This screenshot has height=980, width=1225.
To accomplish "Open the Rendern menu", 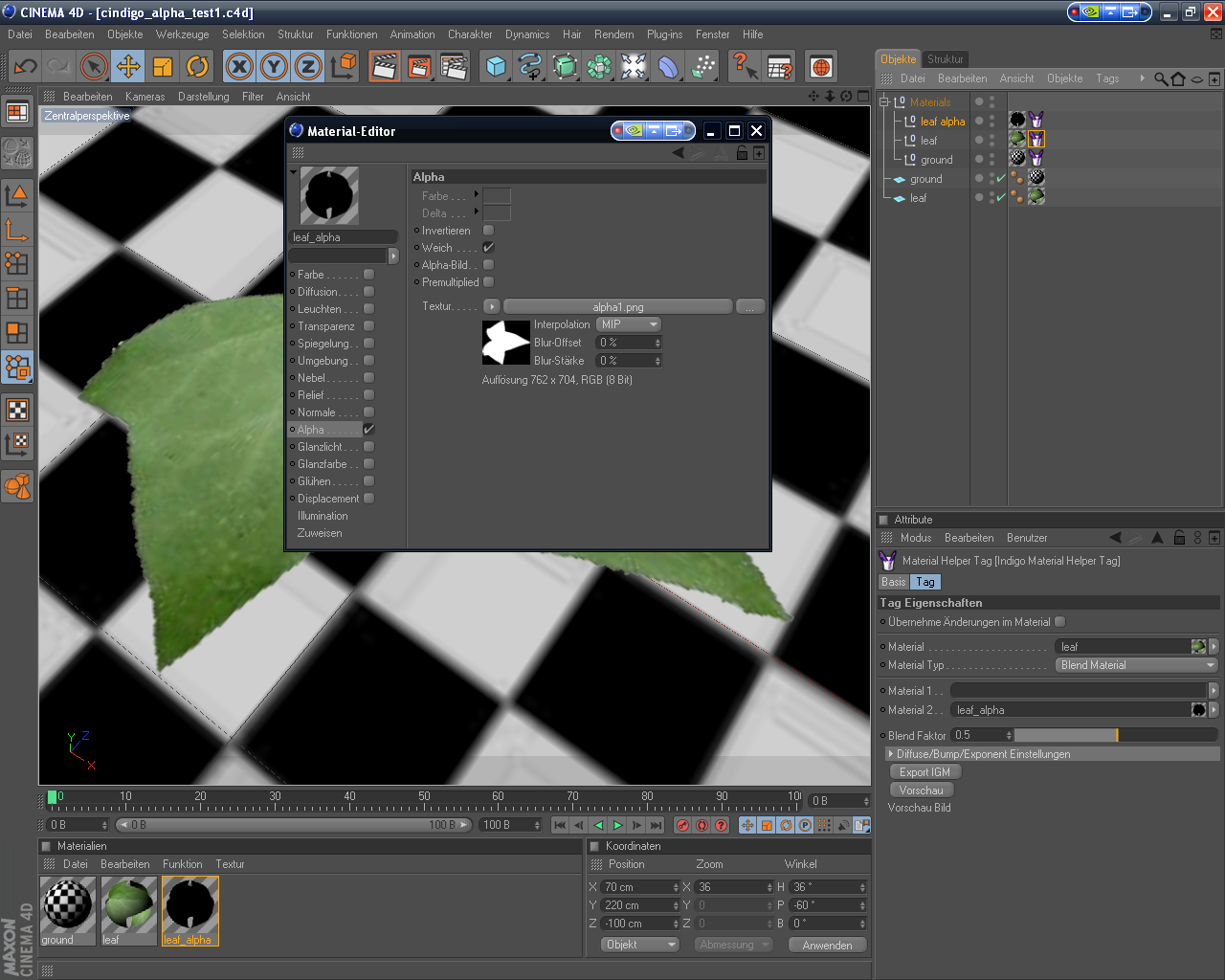I will 613,34.
